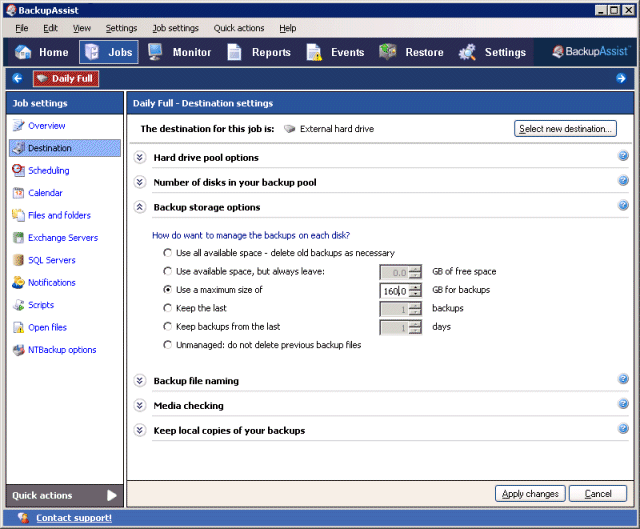This screenshot has height=529, width=640.
Task: Open the View menu
Action: [82, 28]
